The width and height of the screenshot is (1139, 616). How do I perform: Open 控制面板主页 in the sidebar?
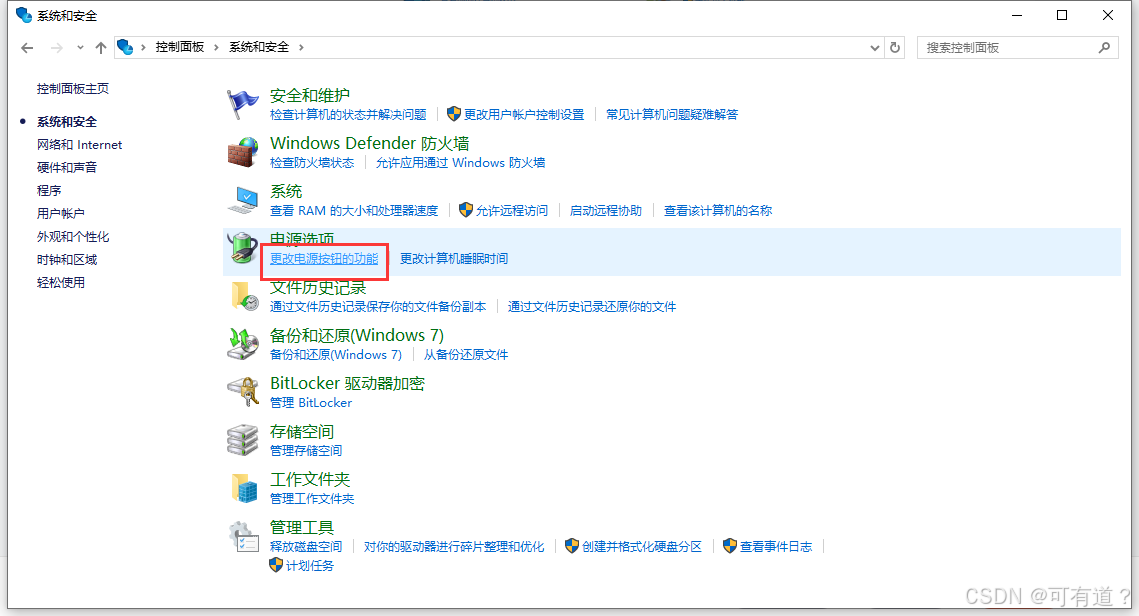(73, 89)
